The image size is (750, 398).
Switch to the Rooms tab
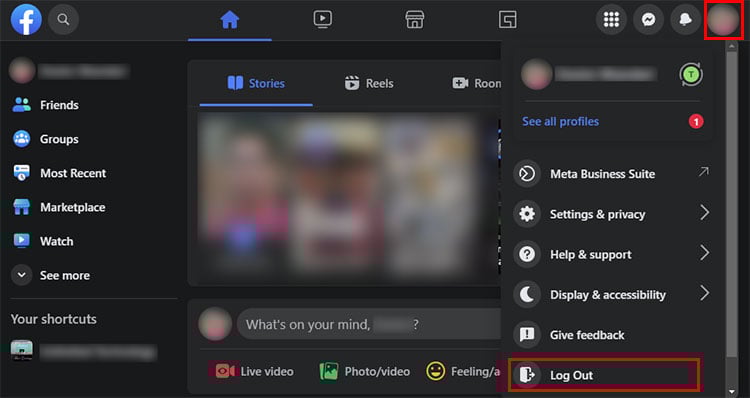(476, 83)
